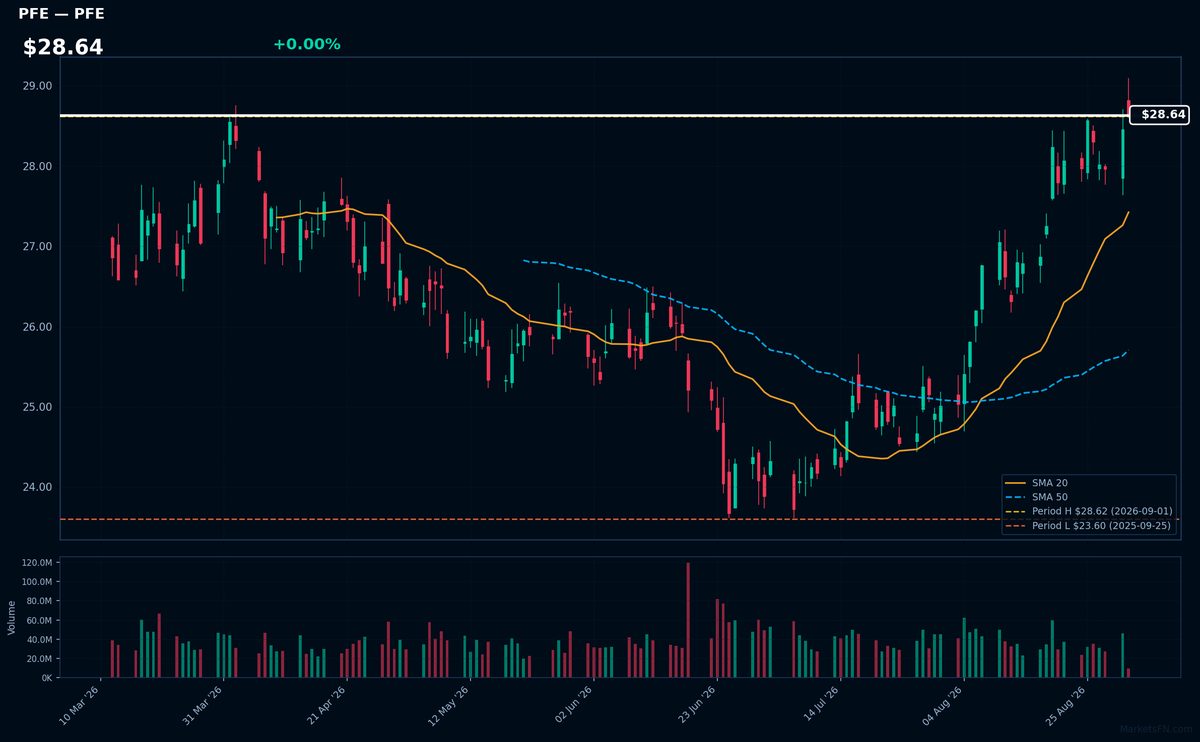Screen dimensions: 1200x742
Task: Click the 100.0M volume axis label
Action: (36, 582)
